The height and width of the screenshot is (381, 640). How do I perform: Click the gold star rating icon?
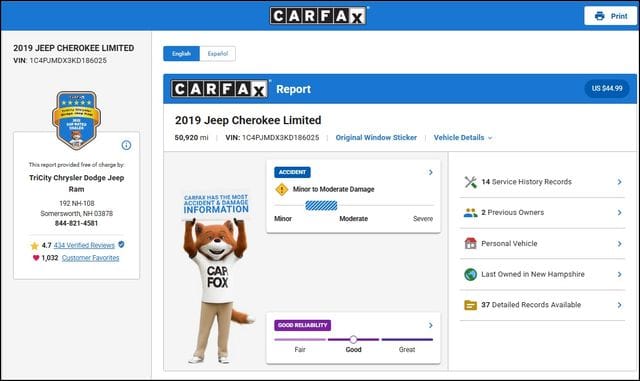(35, 245)
